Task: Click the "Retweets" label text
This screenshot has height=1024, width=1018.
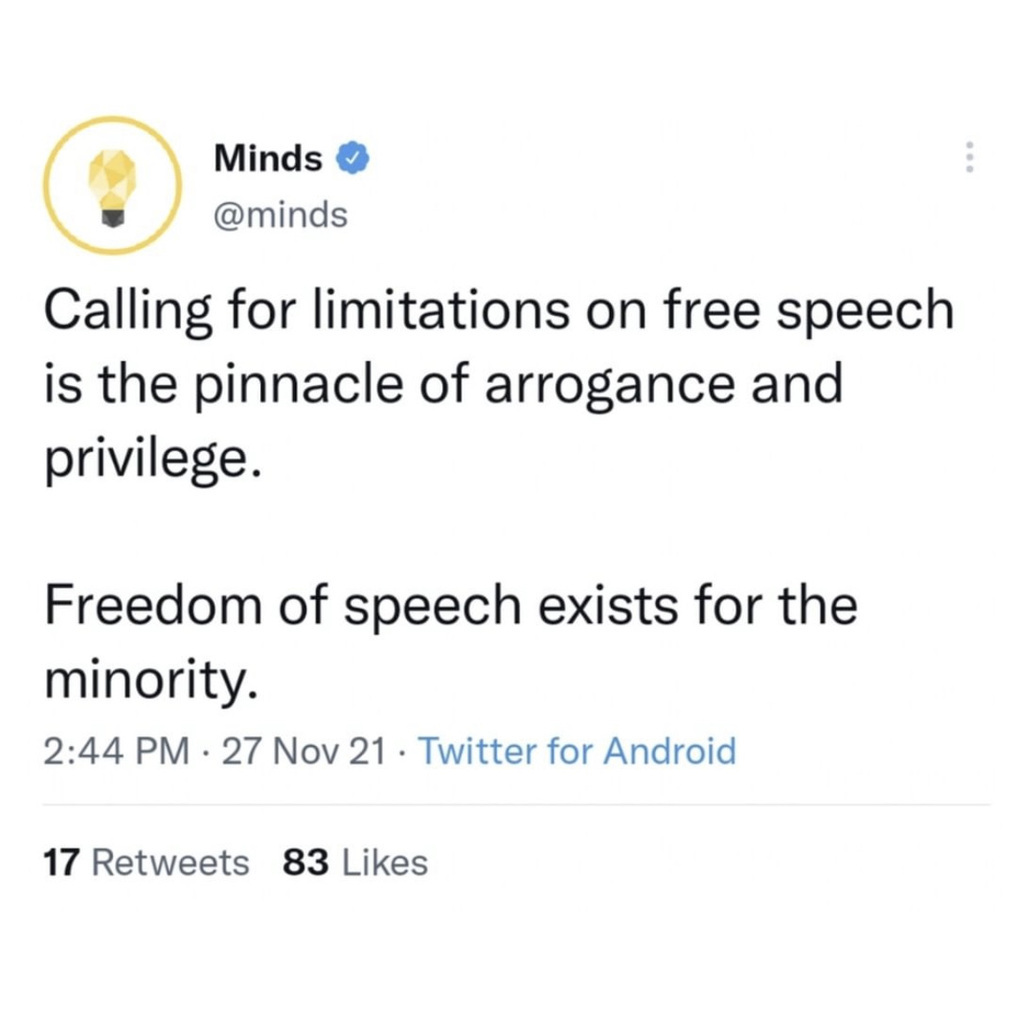Action: coord(170,862)
